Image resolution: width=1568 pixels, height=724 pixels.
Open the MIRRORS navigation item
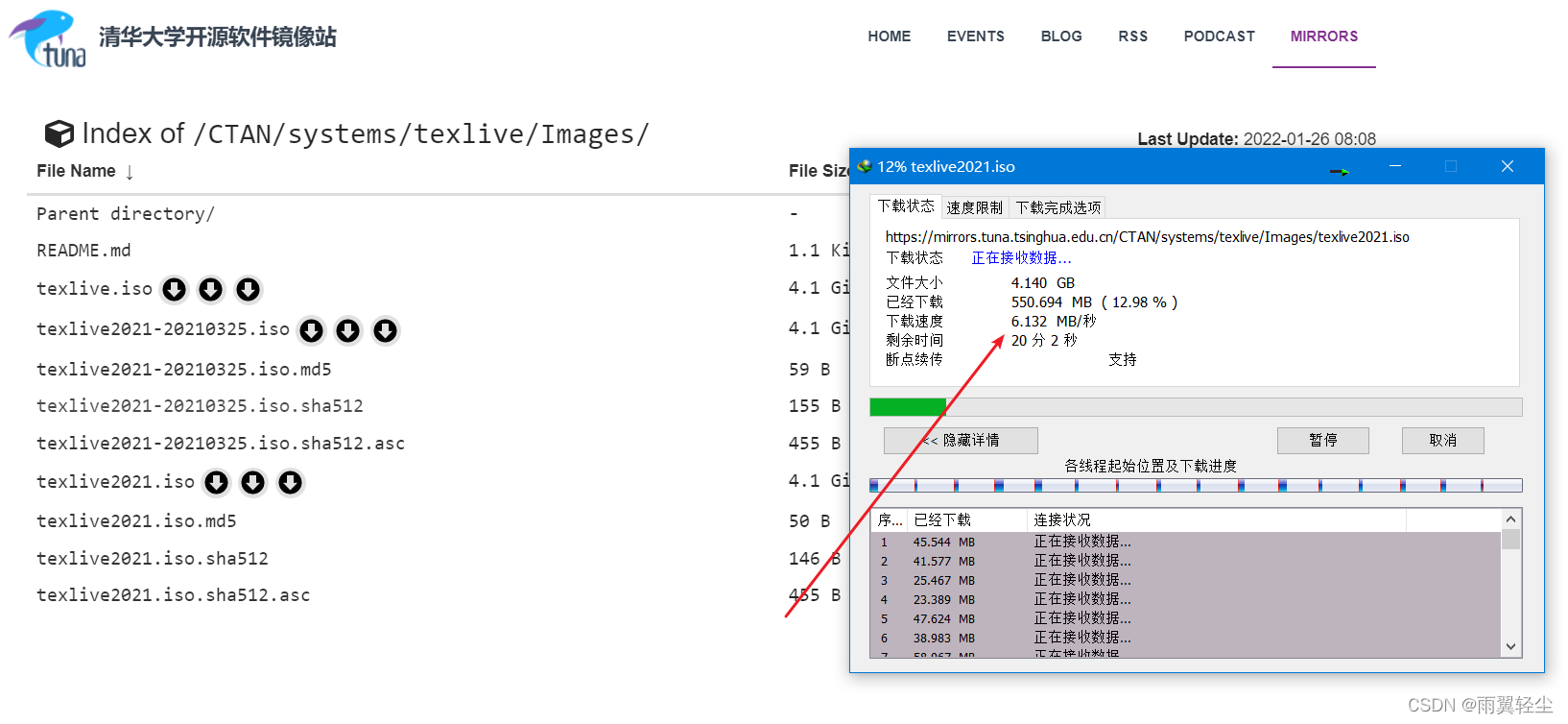(1324, 36)
